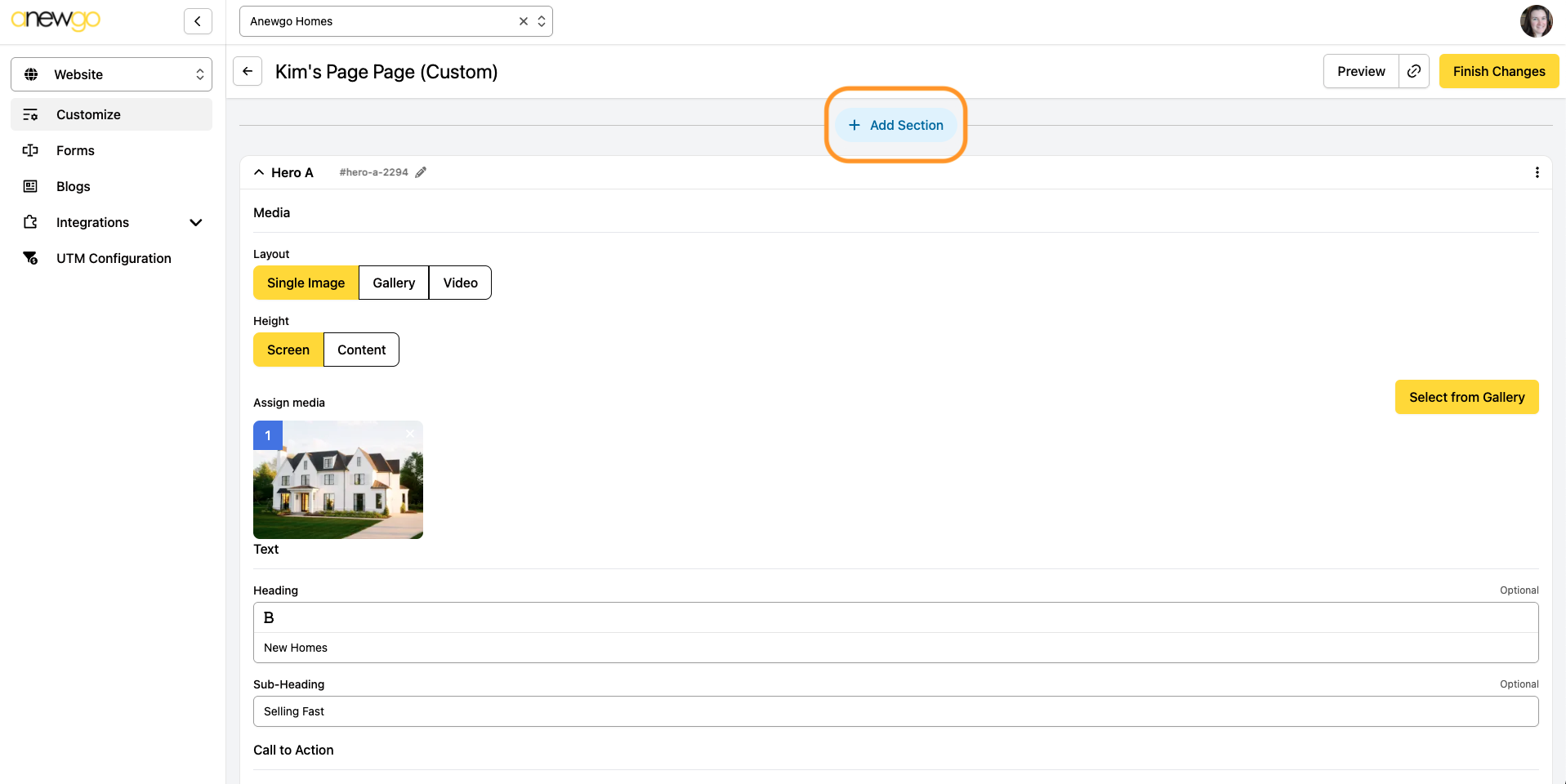The width and height of the screenshot is (1566, 784).
Task: Toggle bold in the Heading editor
Action: 269,618
